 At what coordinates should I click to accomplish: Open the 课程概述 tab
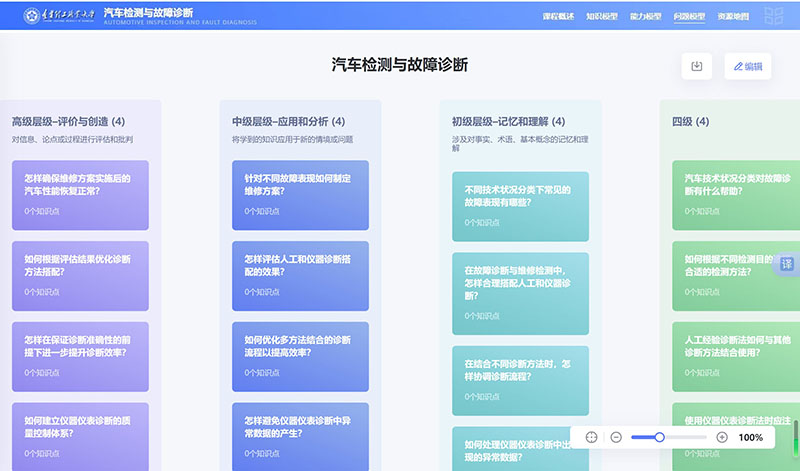(558, 17)
